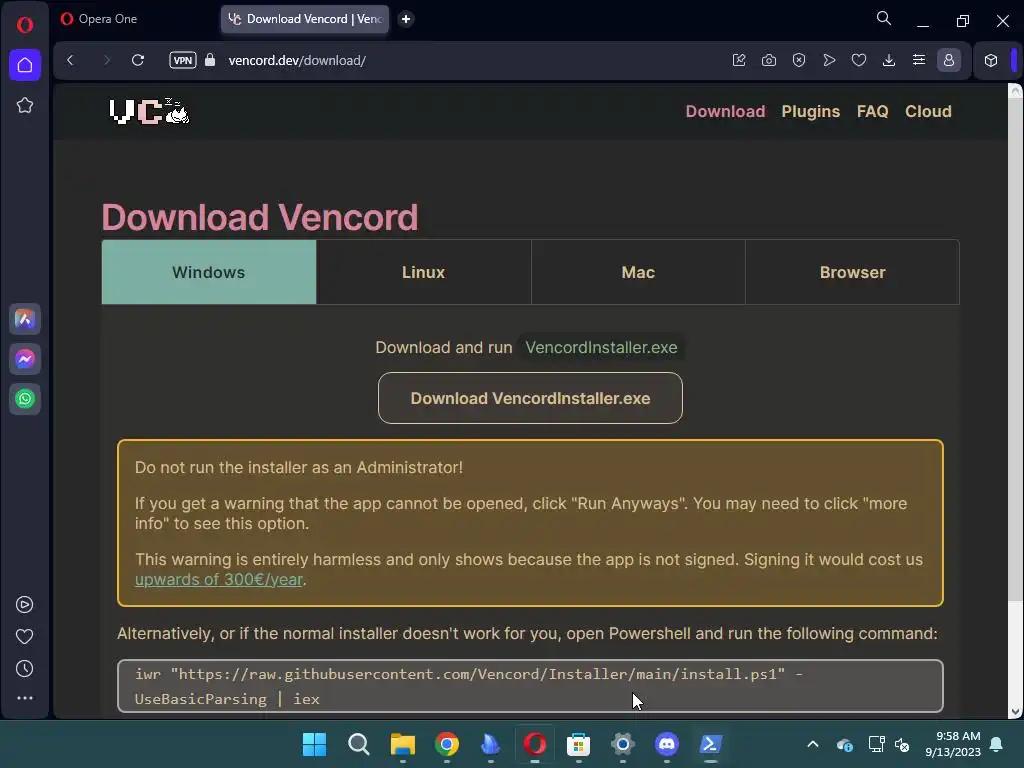Open the Cloud nav link

[x=928, y=111]
